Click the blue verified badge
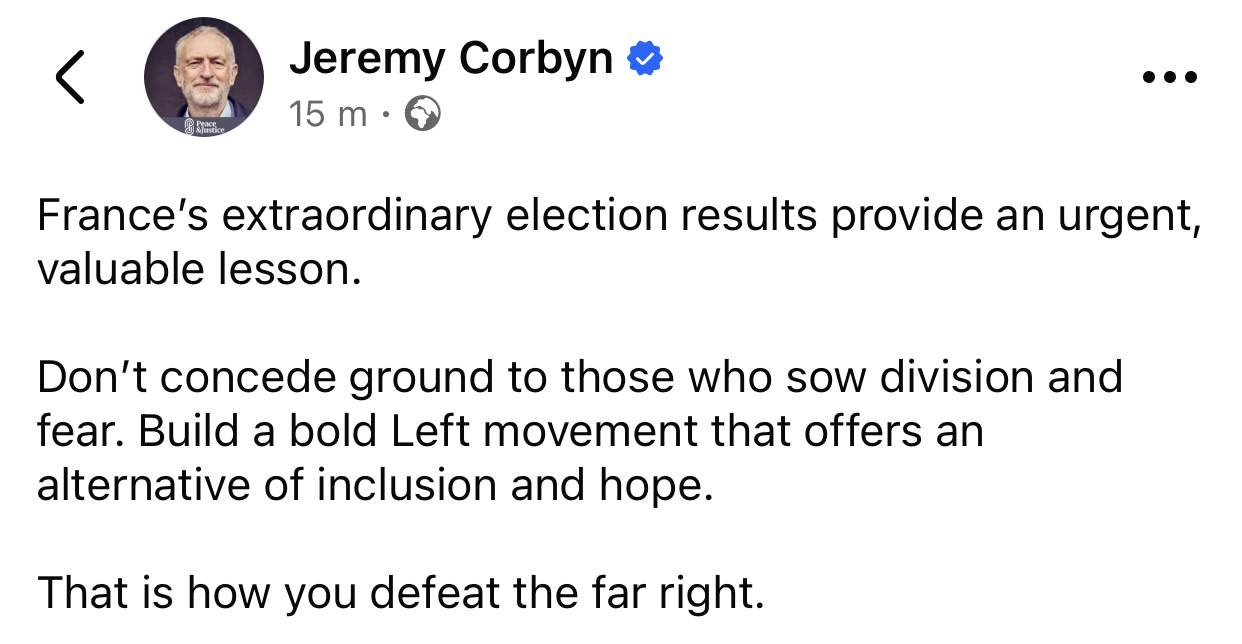The image size is (1242, 644). pos(645,61)
